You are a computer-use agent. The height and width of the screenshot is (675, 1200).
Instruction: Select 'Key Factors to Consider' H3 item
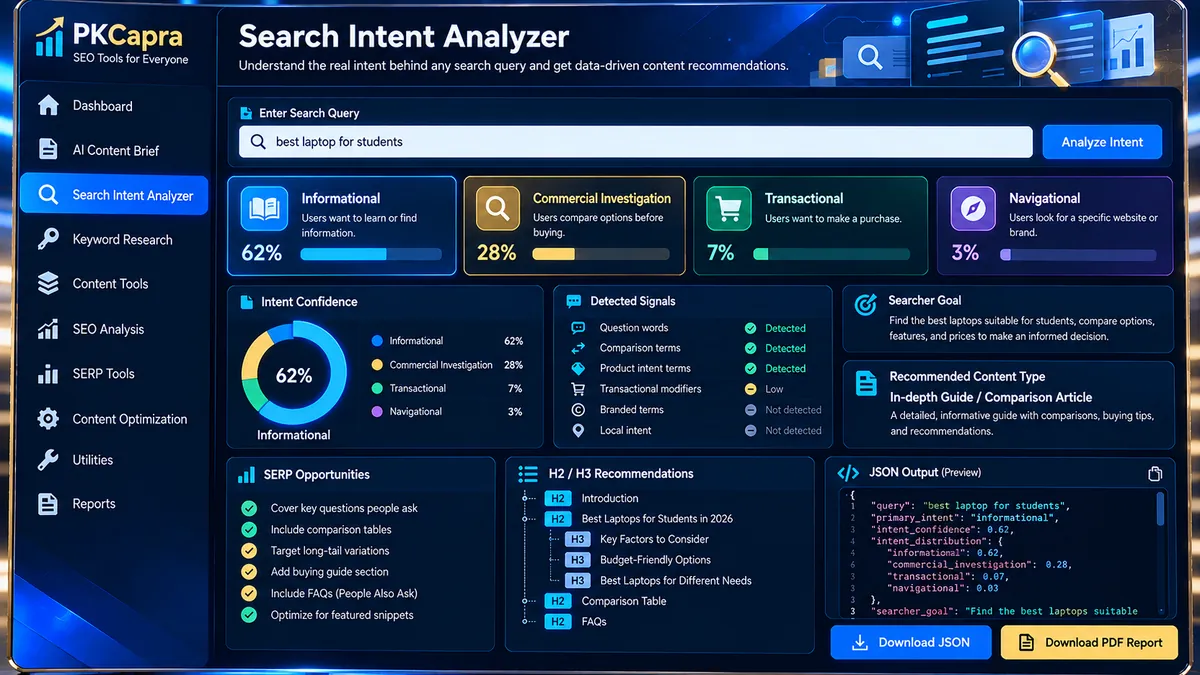click(654, 539)
